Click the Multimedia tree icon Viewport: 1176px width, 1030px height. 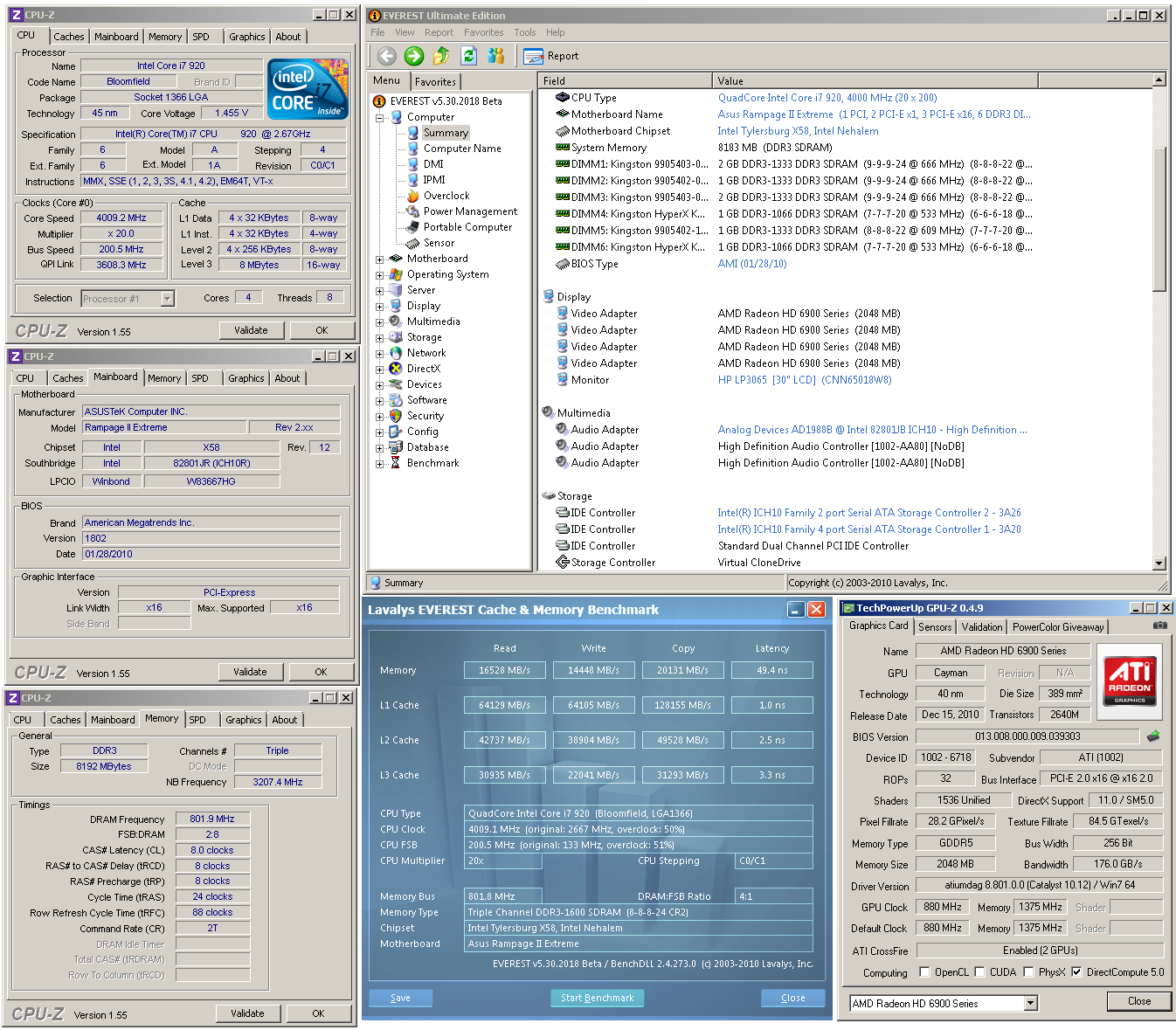point(396,321)
